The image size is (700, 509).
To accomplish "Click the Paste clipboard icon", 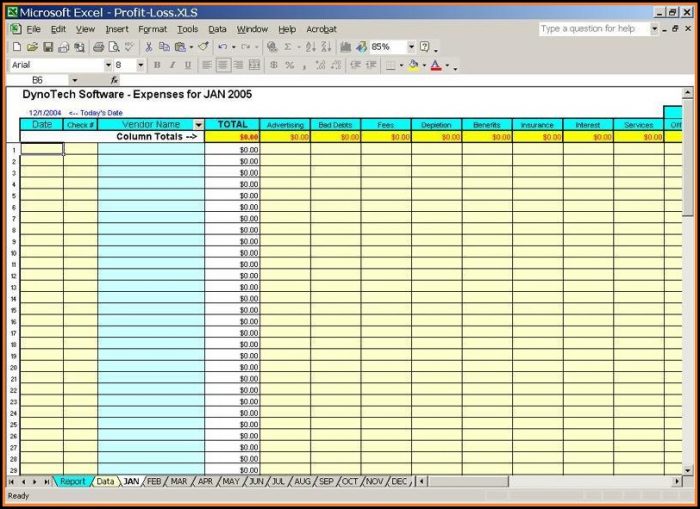I will (x=180, y=46).
